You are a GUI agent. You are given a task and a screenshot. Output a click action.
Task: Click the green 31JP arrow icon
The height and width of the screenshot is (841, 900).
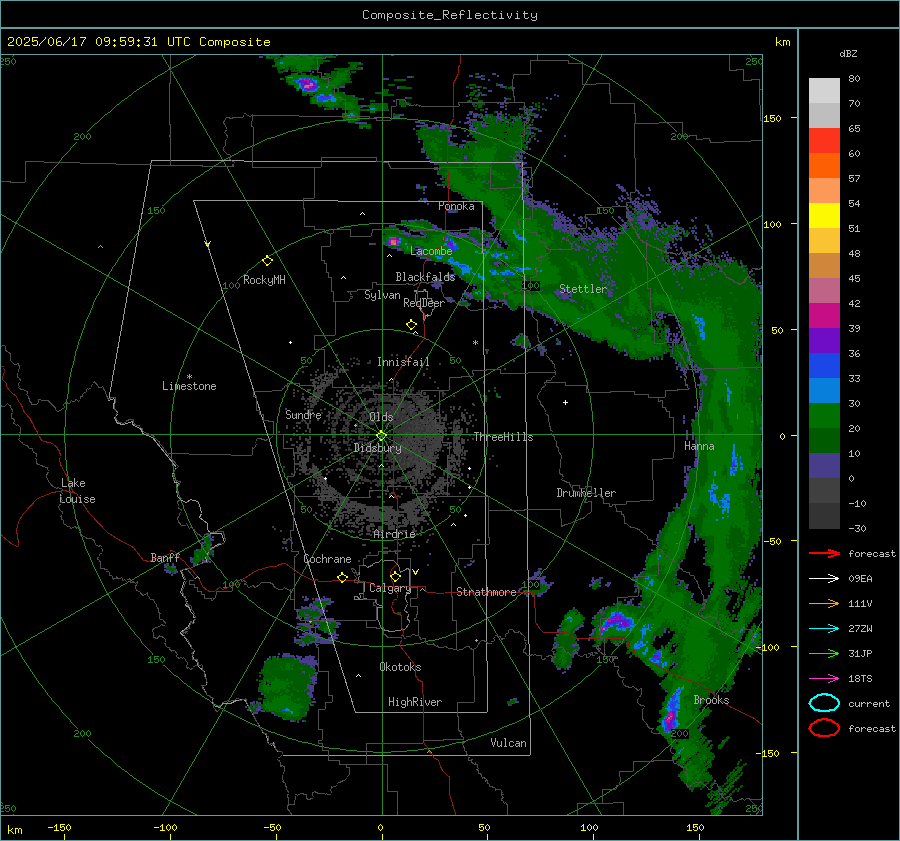click(824, 653)
